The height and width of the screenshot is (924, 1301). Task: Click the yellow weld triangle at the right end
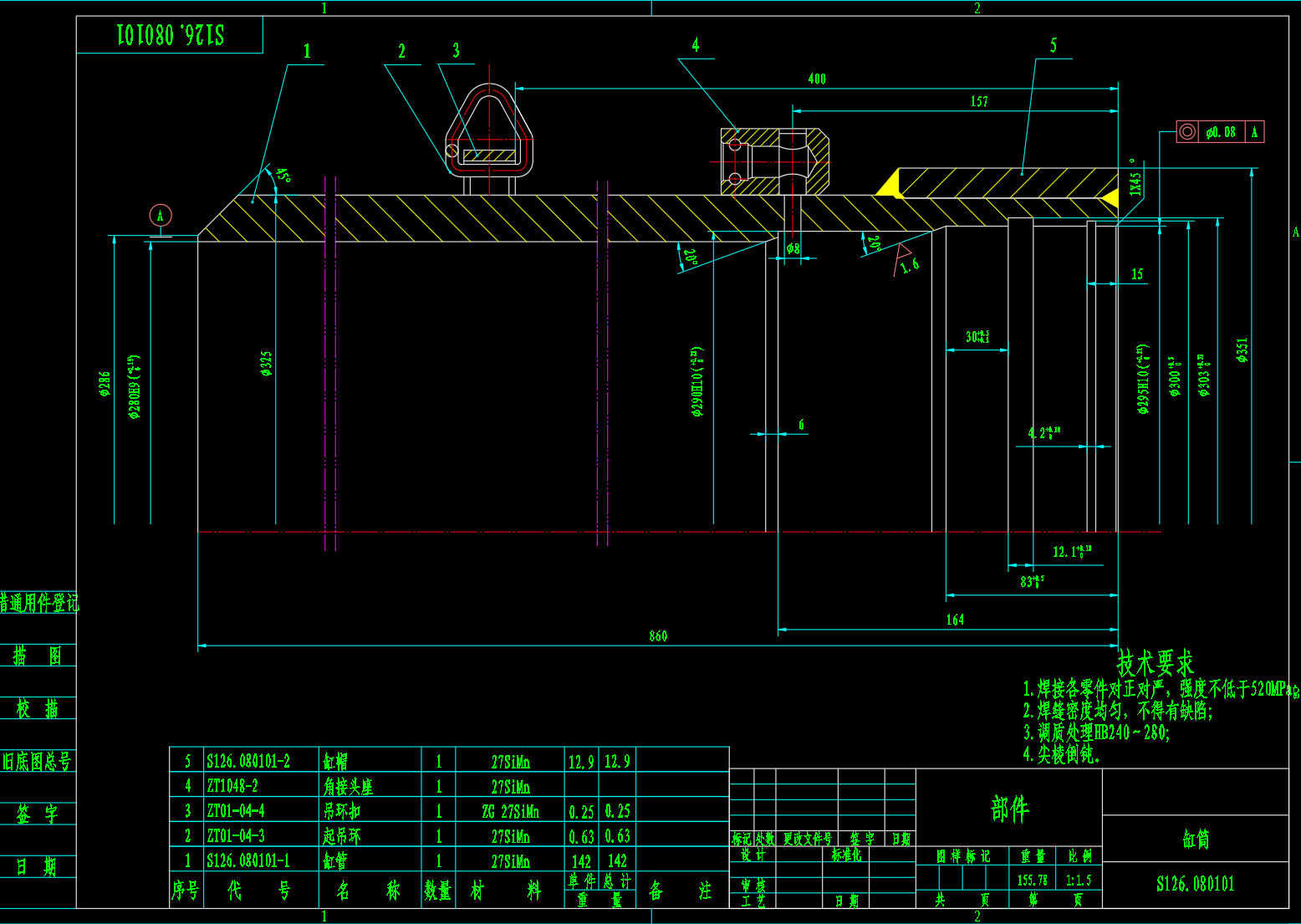click(x=1110, y=198)
